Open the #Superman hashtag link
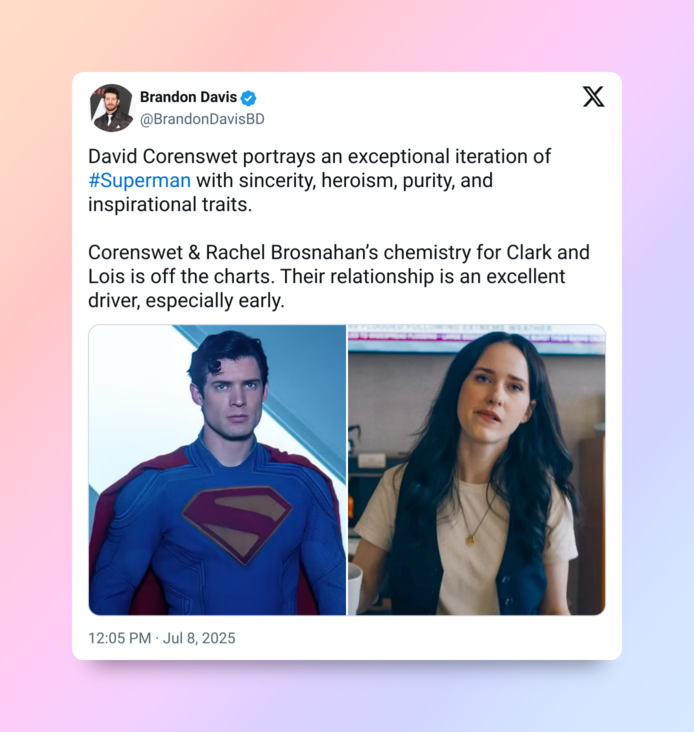The image size is (694, 732). pyautogui.click(x=140, y=181)
